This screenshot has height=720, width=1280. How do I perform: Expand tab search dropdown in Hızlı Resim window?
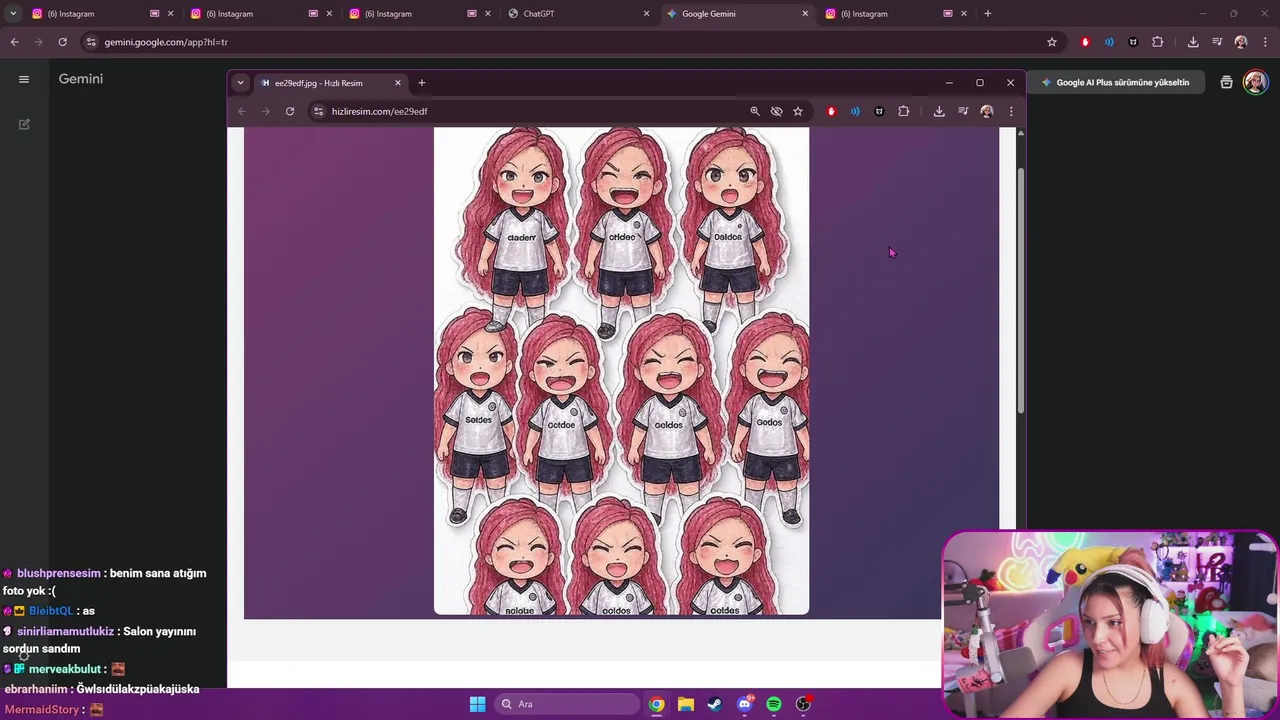(240, 83)
